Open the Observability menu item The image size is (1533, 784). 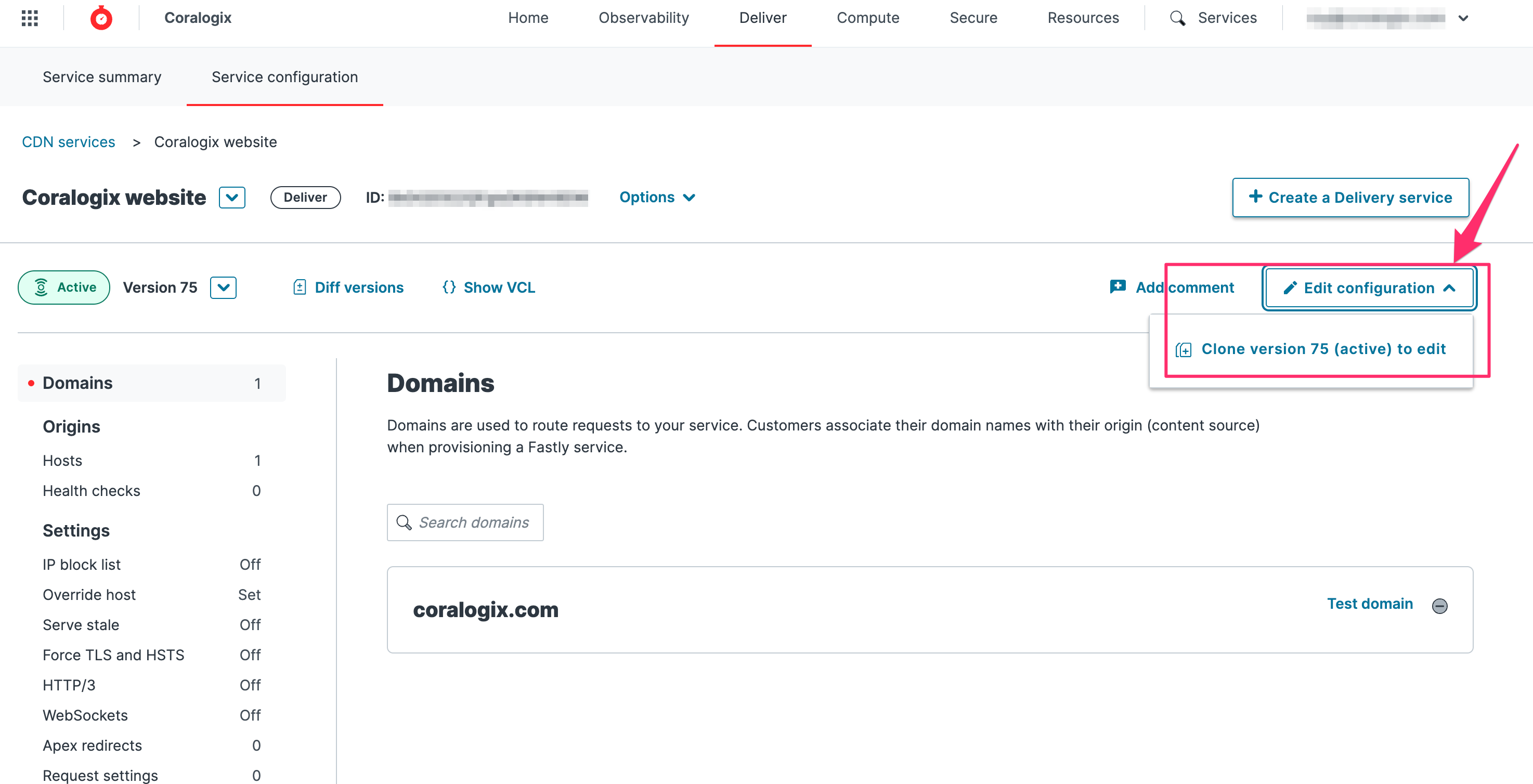pyautogui.click(x=643, y=18)
